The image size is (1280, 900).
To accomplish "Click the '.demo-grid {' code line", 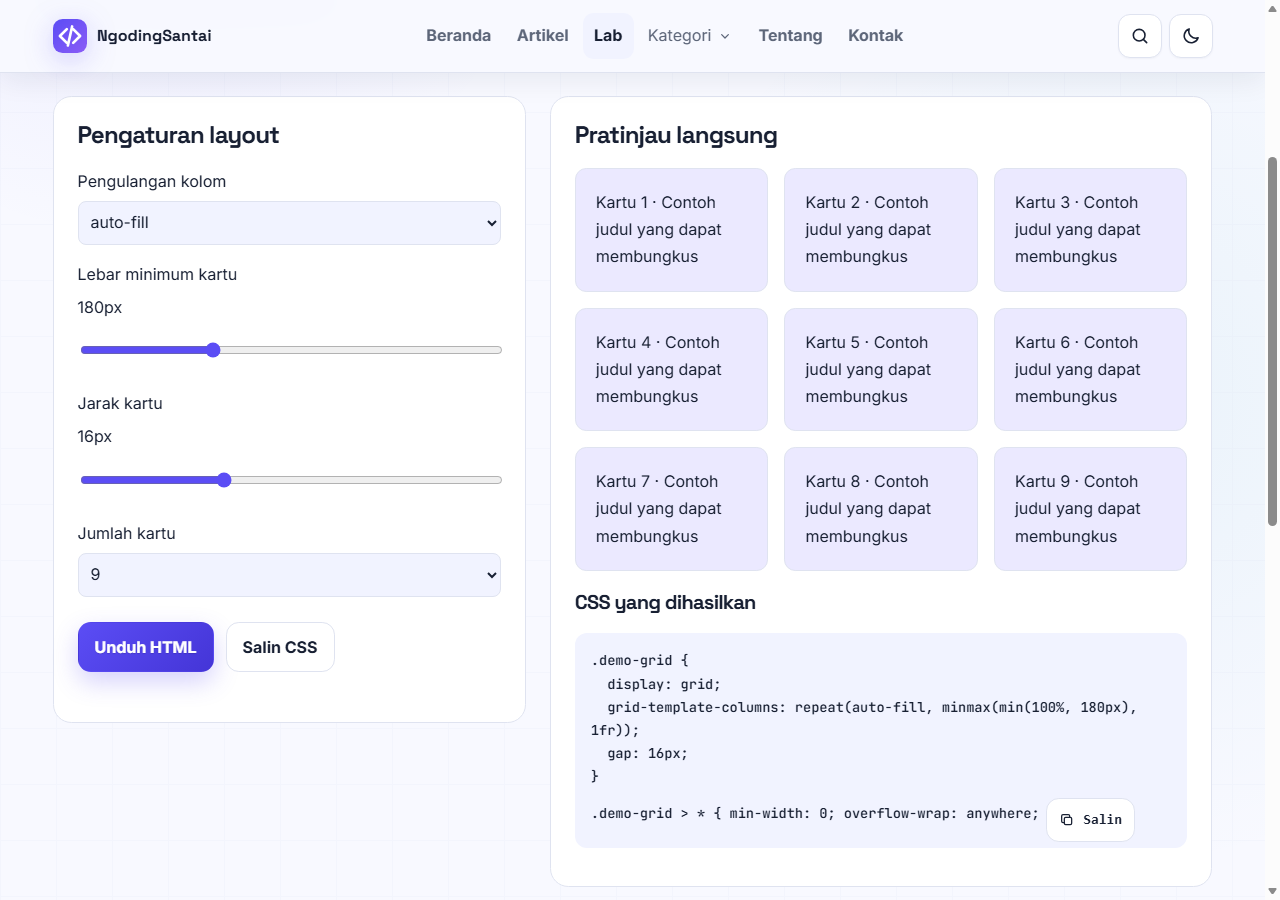I will 640,661.
